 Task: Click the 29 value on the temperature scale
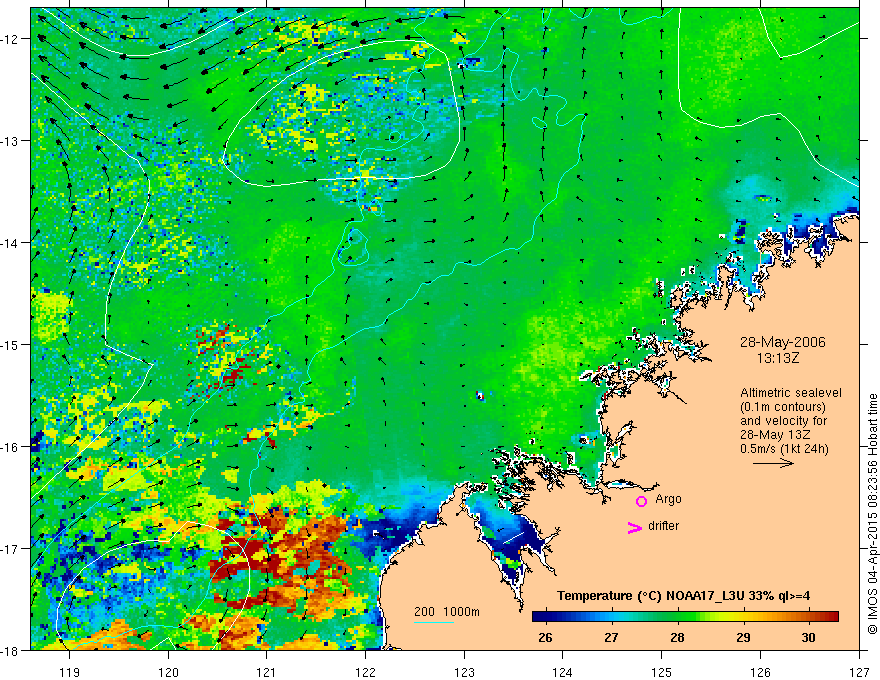pos(743,637)
